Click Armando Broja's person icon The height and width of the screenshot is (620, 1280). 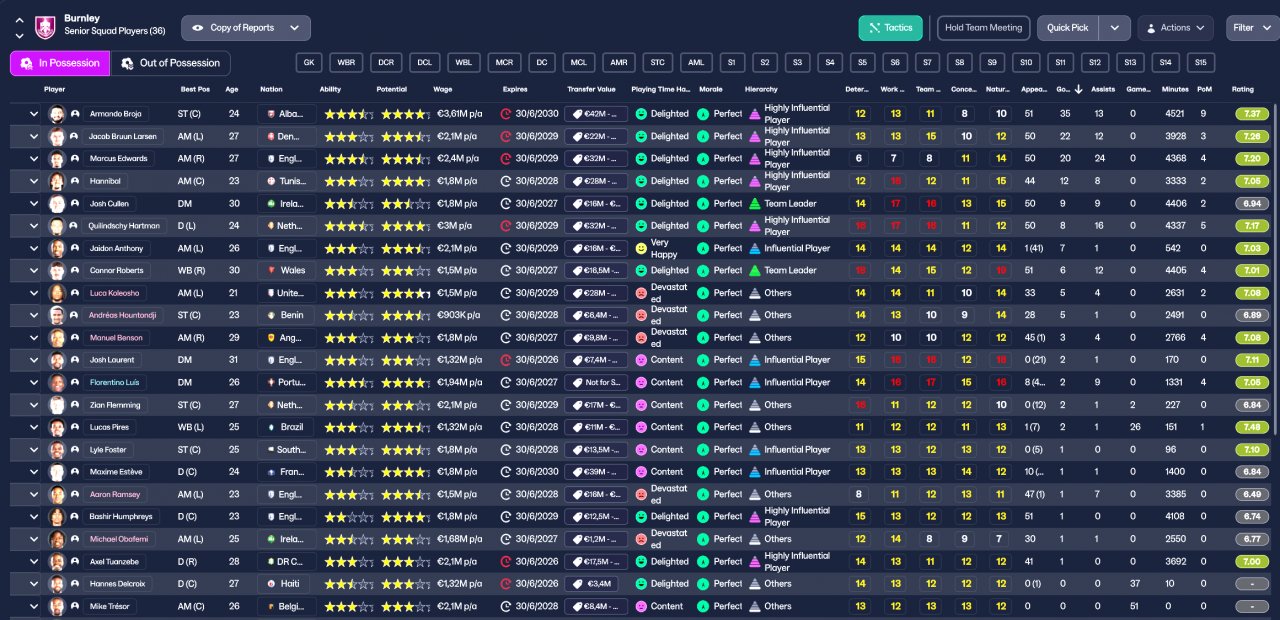pyautogui.click(x=74, y=114)
